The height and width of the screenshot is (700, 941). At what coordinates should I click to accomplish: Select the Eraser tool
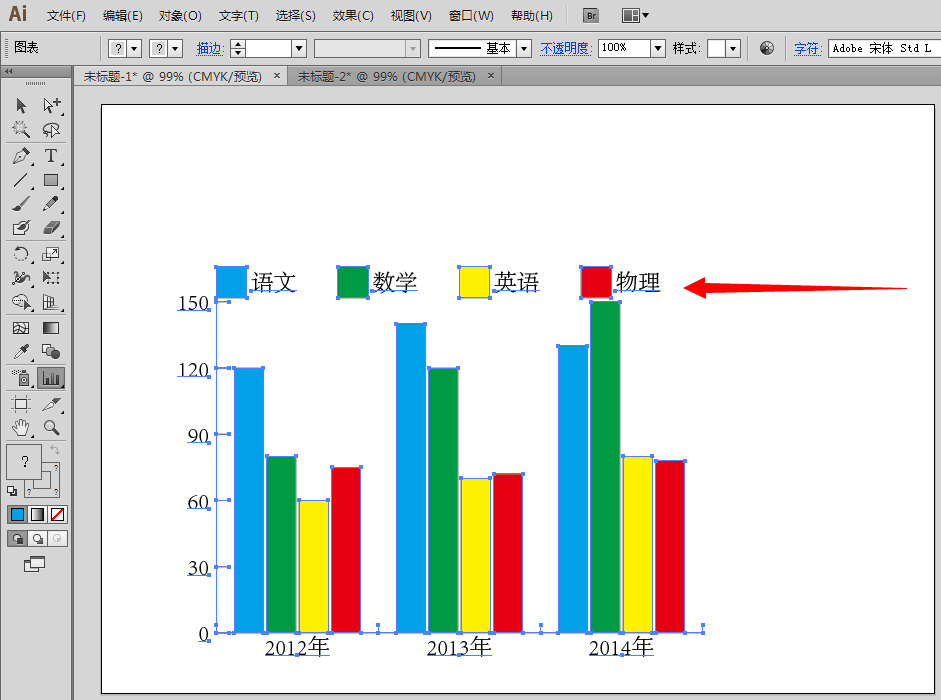tap(52, 228)
